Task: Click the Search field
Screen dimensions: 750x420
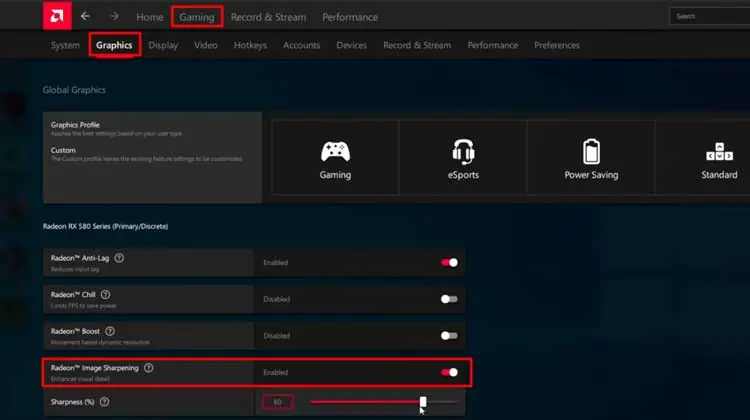Action: click(x=709, y=16)
